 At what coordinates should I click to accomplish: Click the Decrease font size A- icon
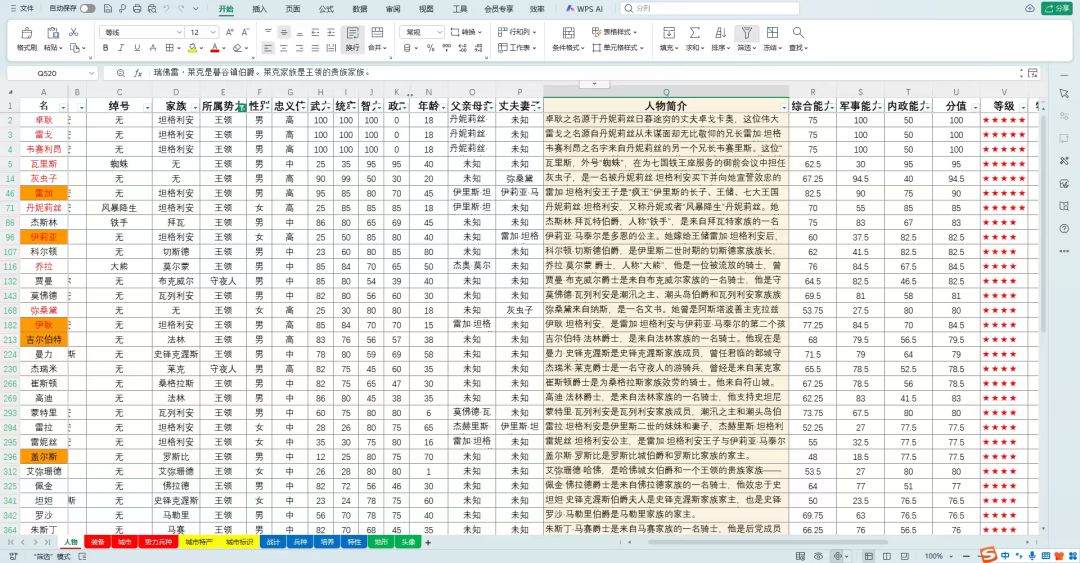[x=245, y=32]
